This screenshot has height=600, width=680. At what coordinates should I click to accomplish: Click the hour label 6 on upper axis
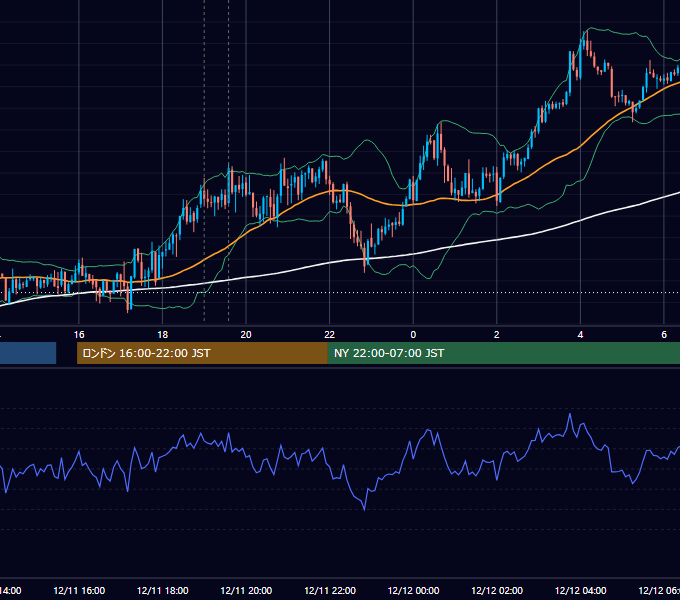(x=664, y=335)
